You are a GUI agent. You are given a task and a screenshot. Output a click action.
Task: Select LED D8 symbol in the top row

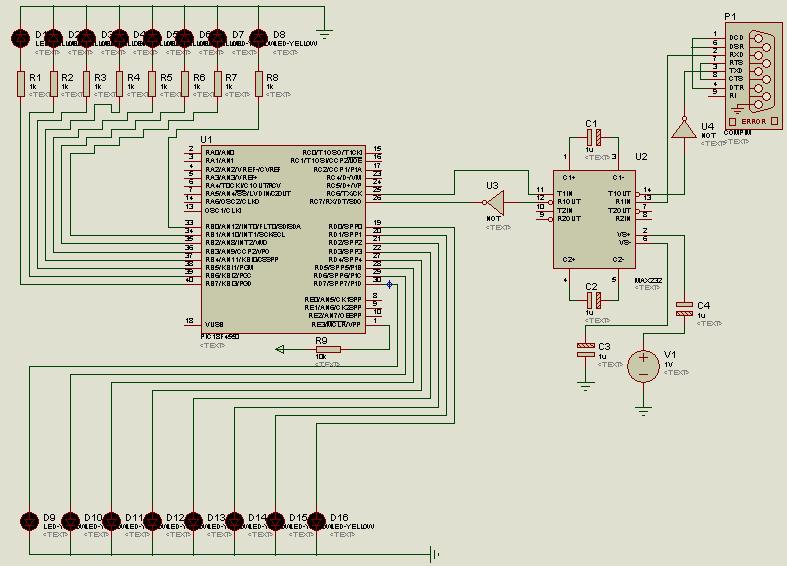coord(259,38)
